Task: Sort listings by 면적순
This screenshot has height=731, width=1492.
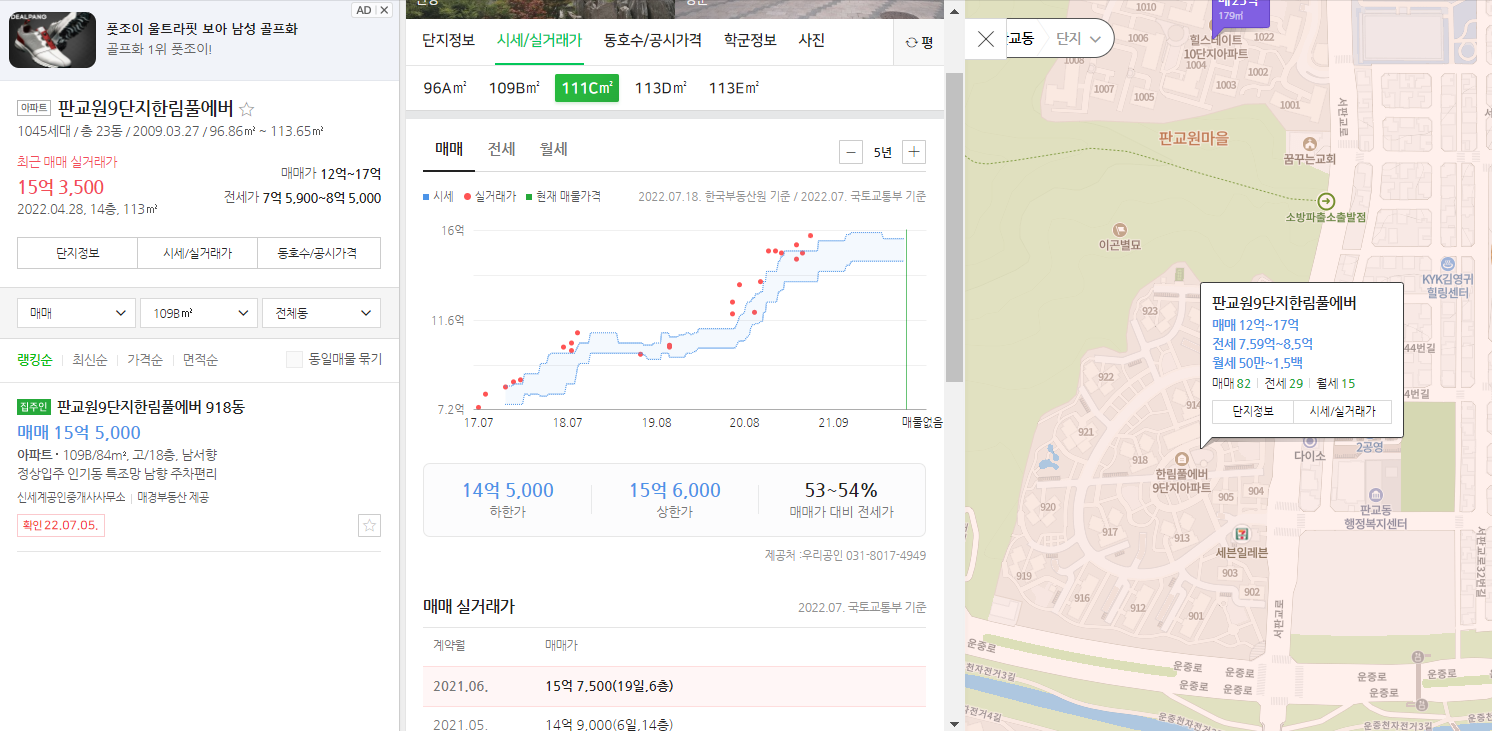Action: coord(200,359)
